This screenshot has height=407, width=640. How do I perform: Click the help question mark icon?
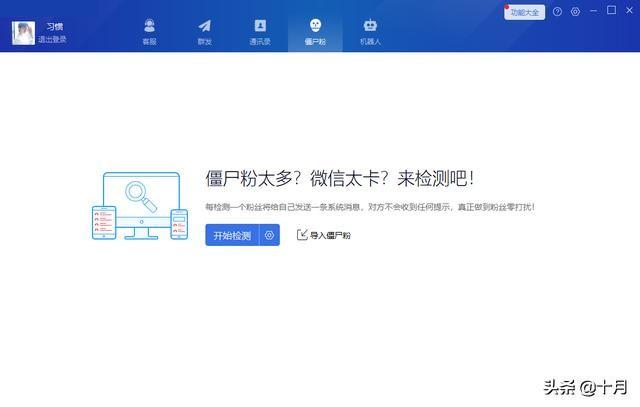(557, 12)
